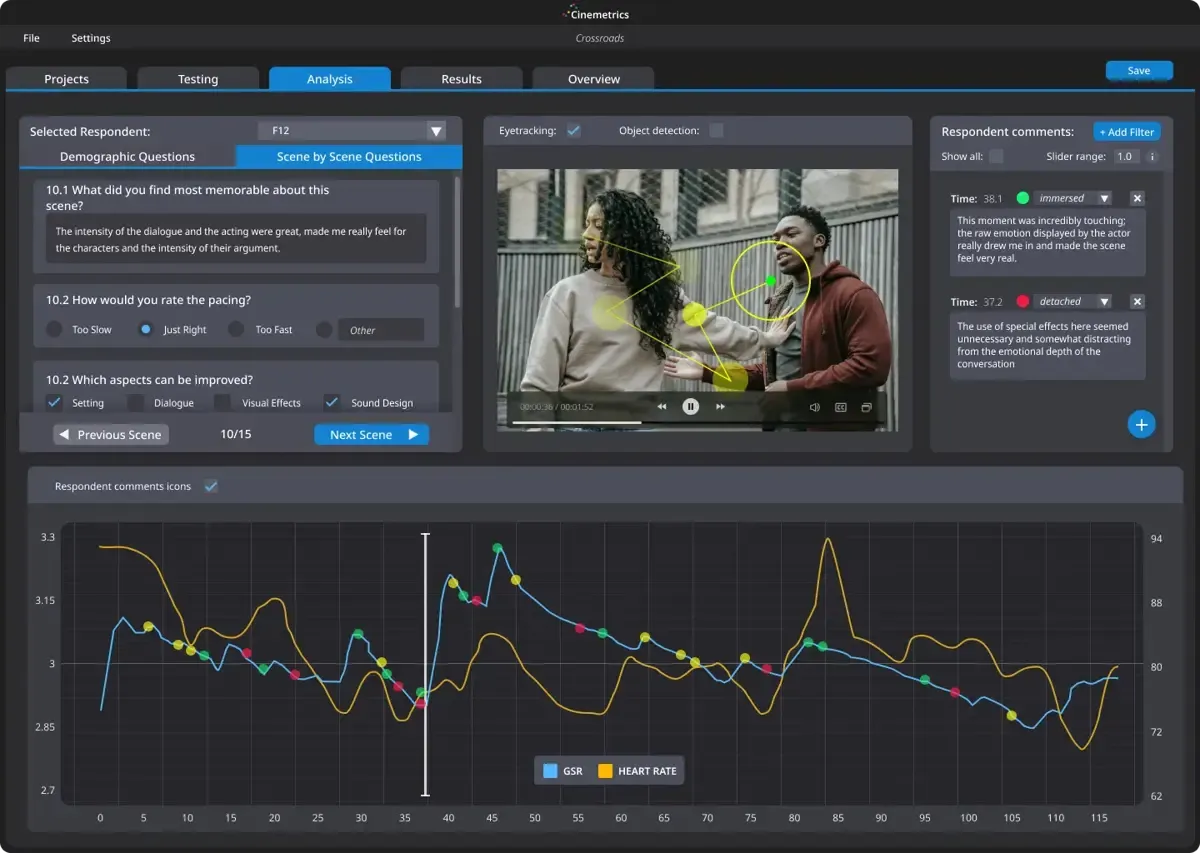Dismiss the detached comment with its X

(x=1137, y=301)
